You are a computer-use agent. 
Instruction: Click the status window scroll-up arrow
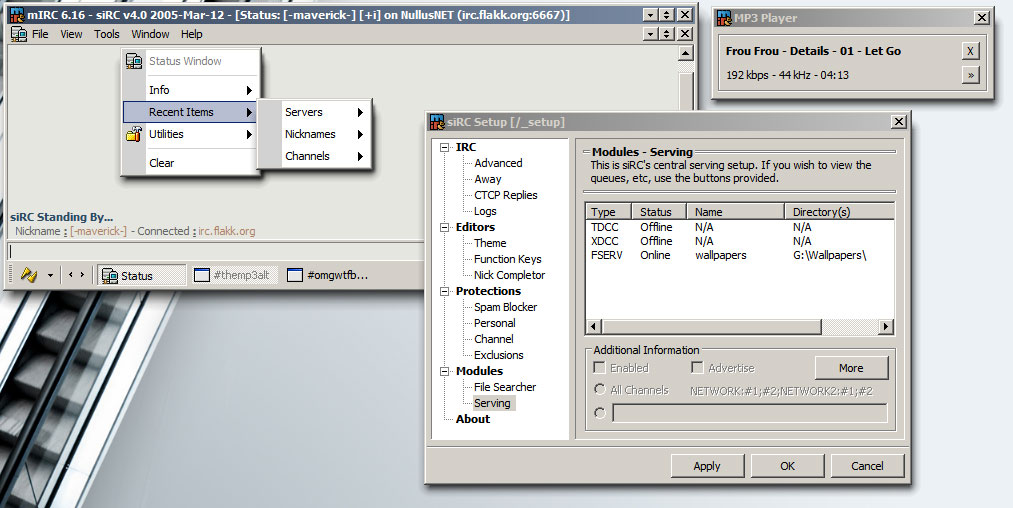685,53
